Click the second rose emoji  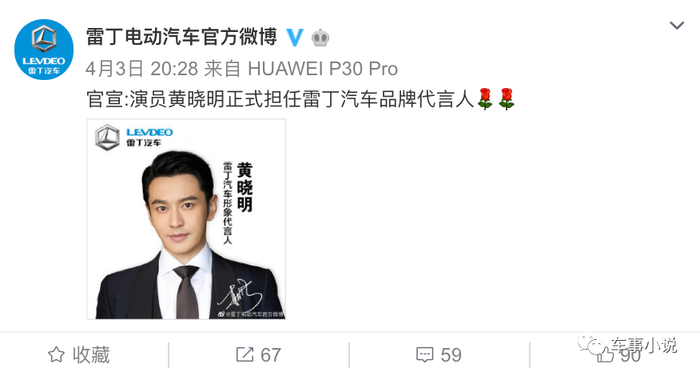[506, 99]
